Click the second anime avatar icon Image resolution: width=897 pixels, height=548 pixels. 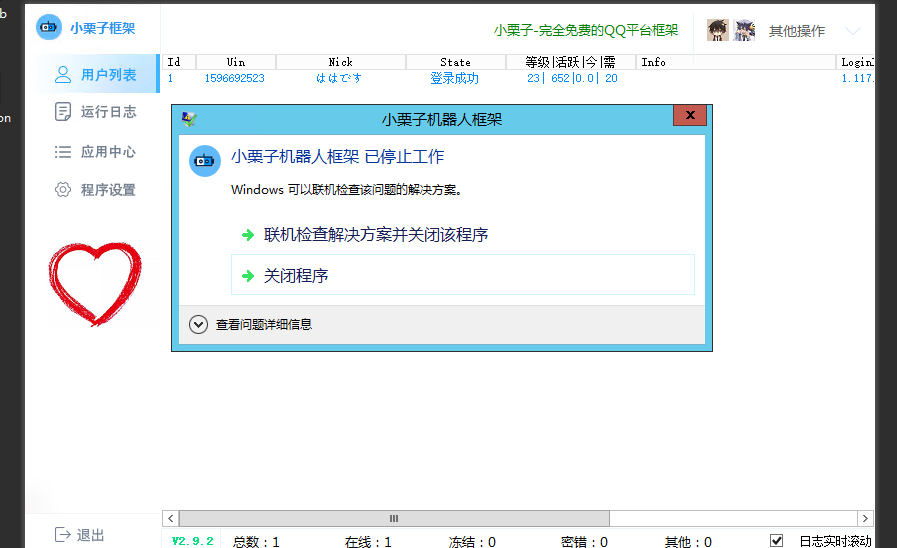tap(745, 30)
